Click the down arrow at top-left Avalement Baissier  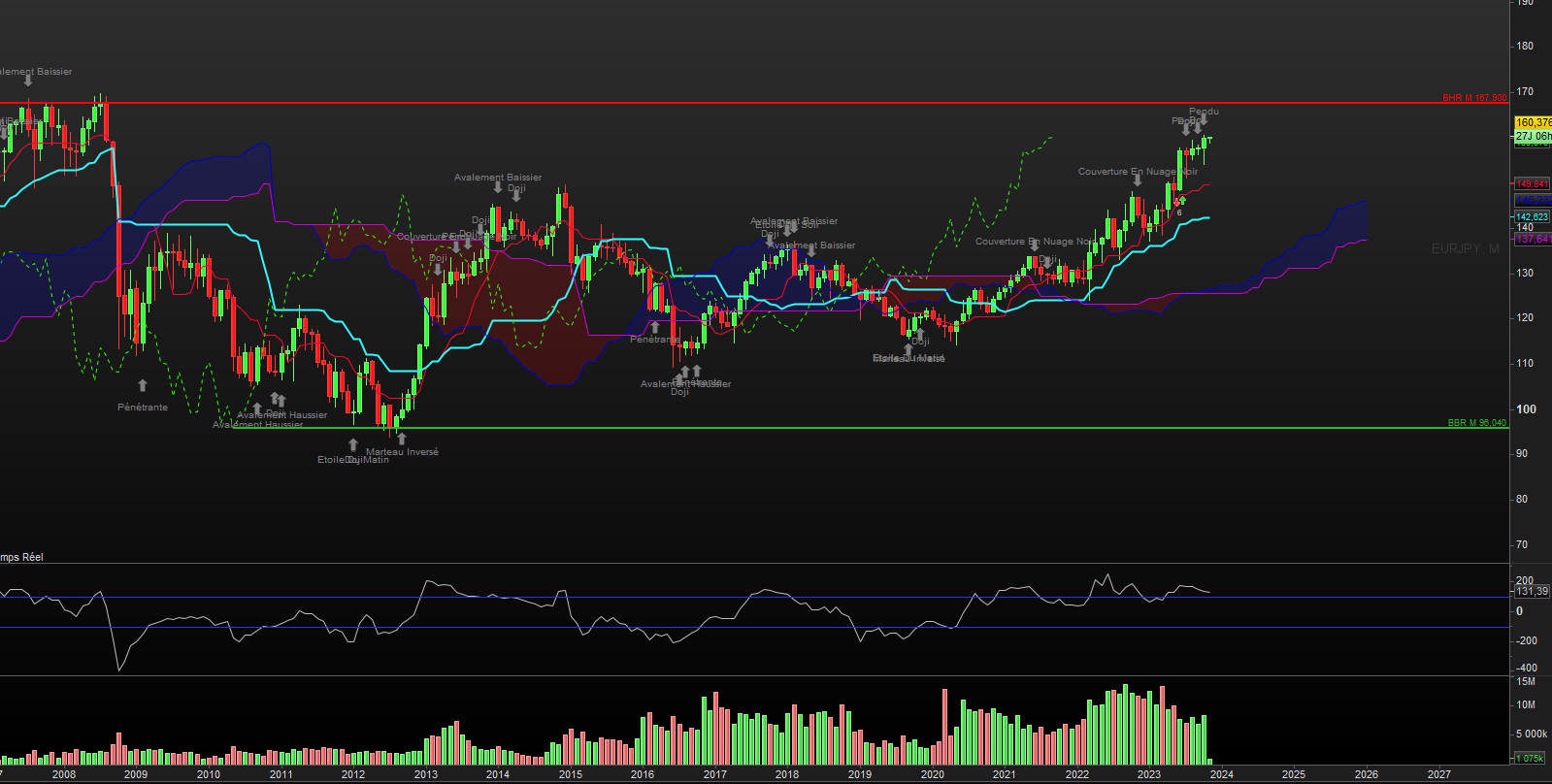click(x=28, y=82)
